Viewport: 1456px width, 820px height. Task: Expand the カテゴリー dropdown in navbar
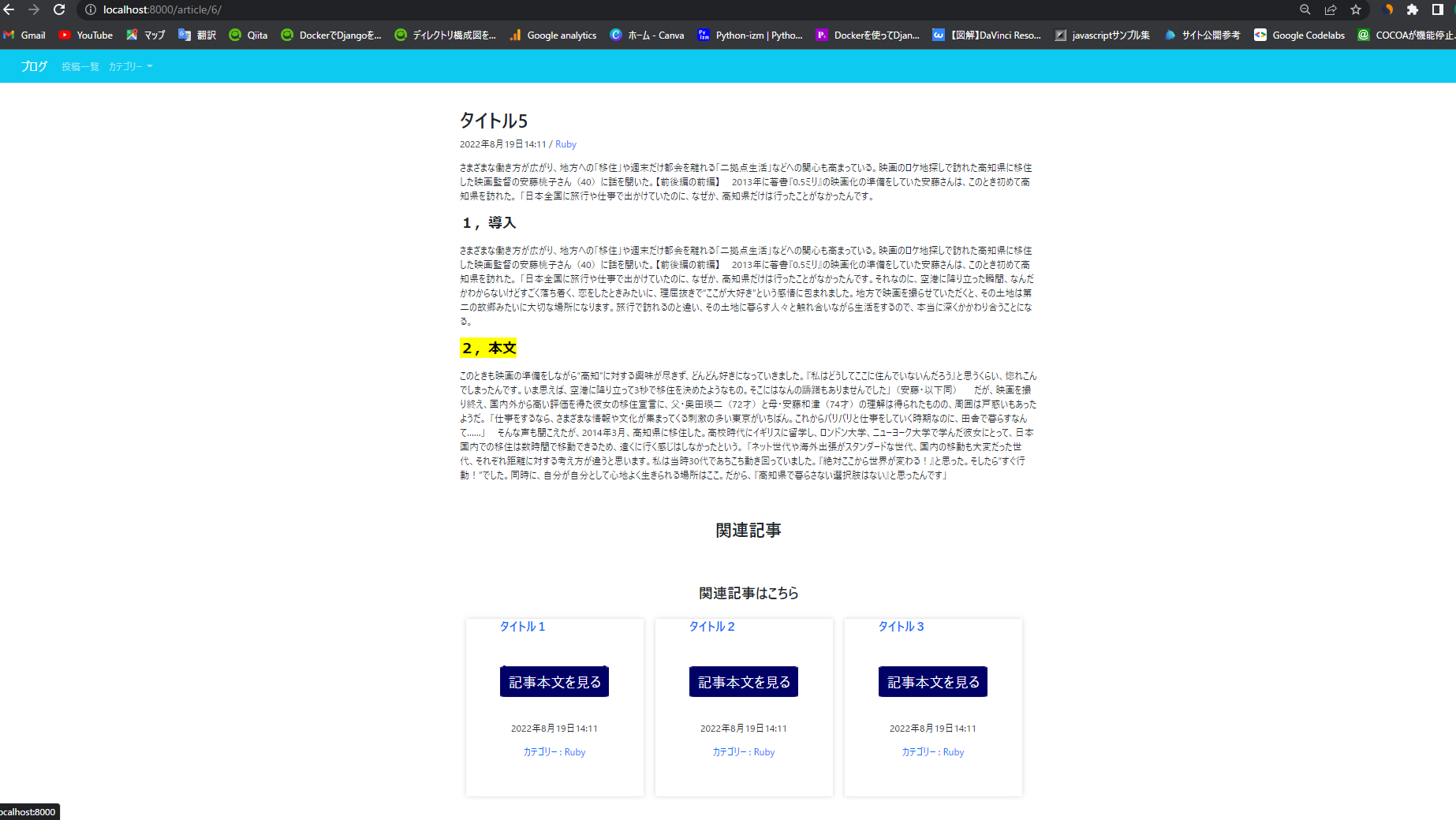(131, 67)
